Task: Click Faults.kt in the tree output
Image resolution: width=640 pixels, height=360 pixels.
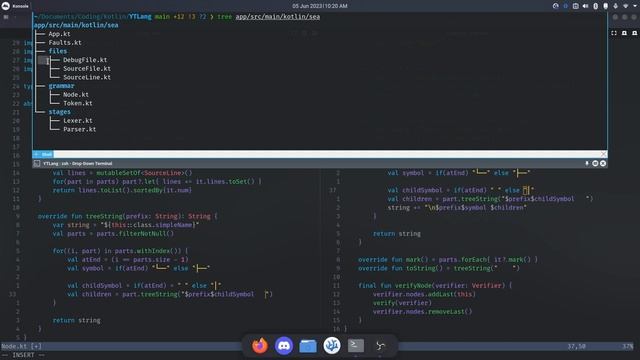Action: coord(65,42)
